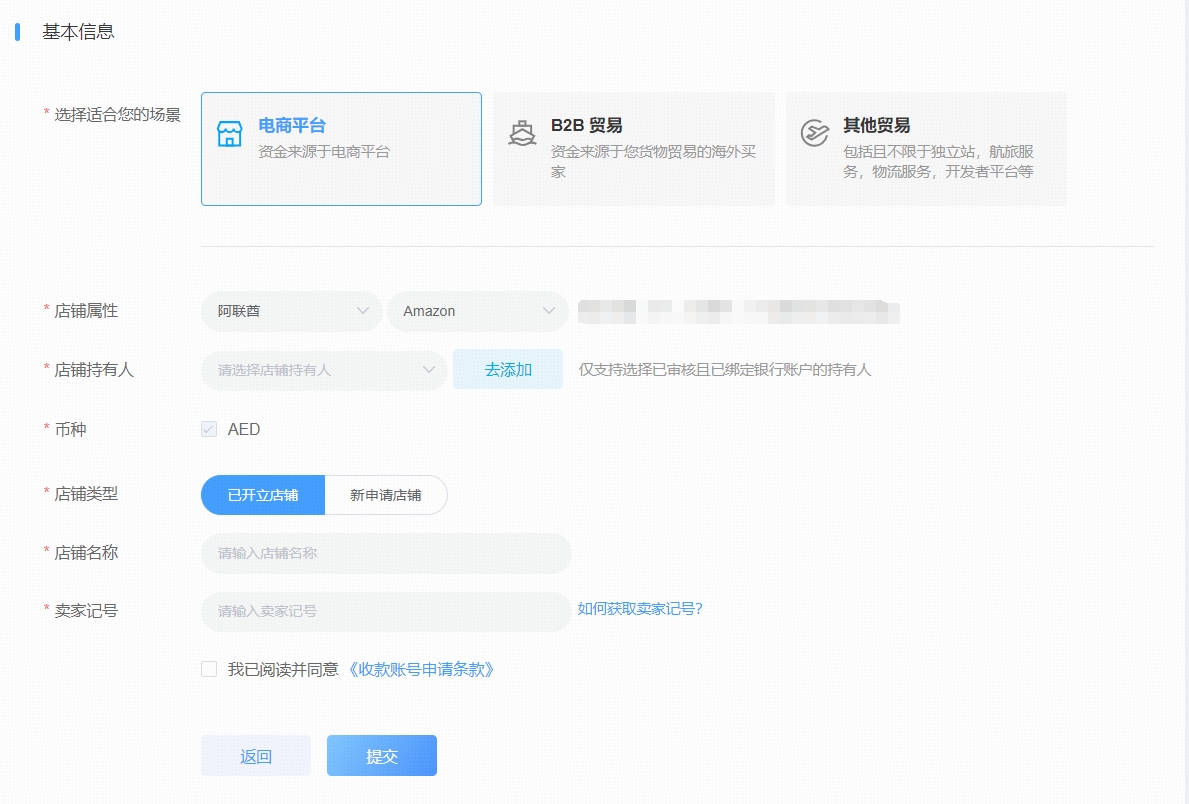Toggle the AED currency checkbox

210,429
